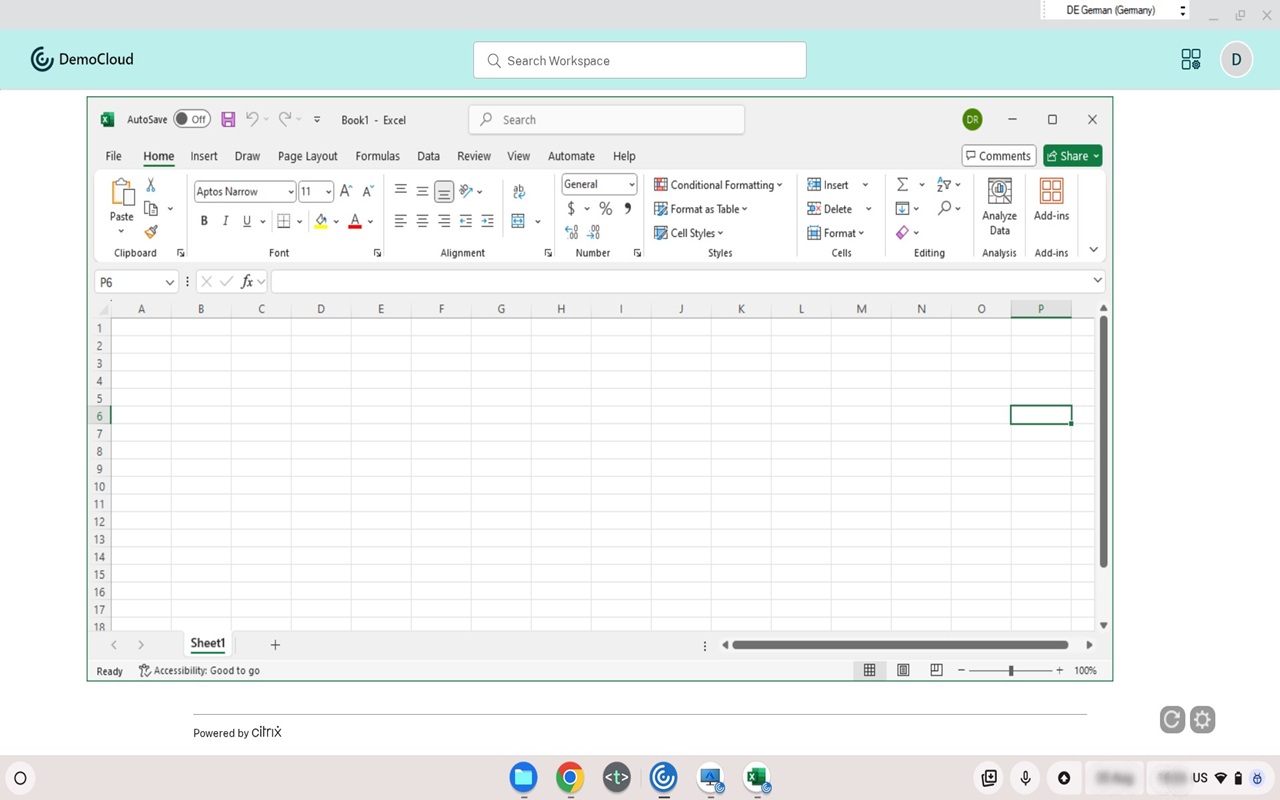Click the Save icon in Excel title bar

(228, 119)
